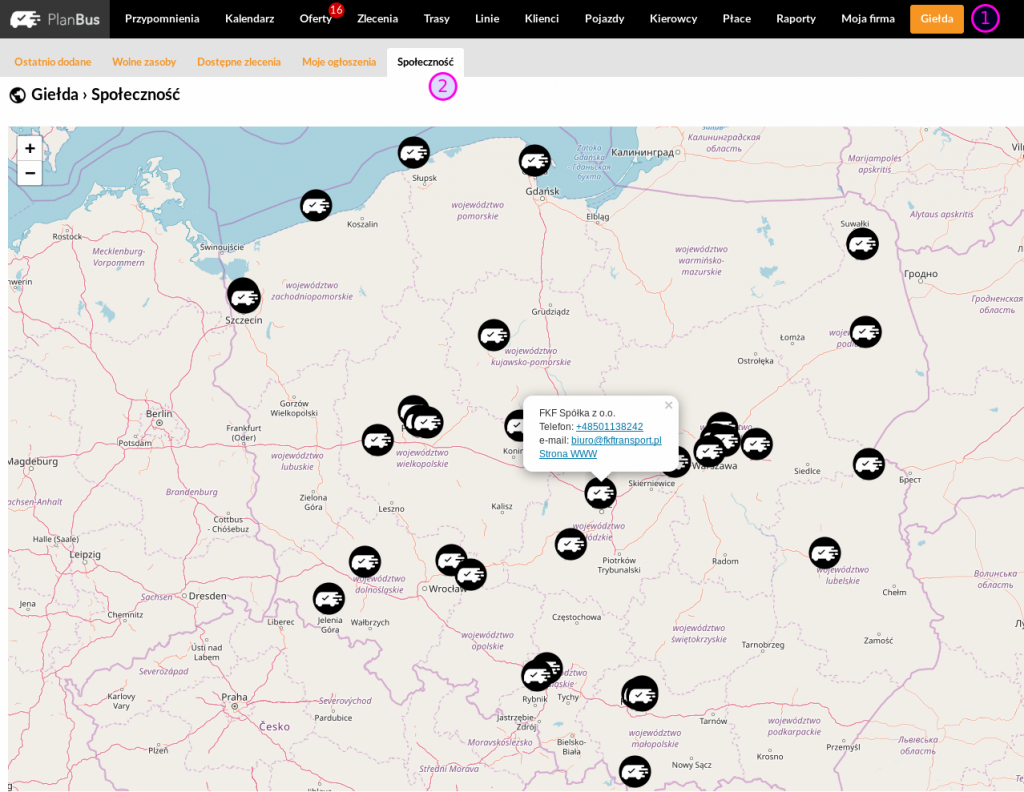Open the Strona WWW link
This screenshot has height=792, width=1024.
click(568, 454)
